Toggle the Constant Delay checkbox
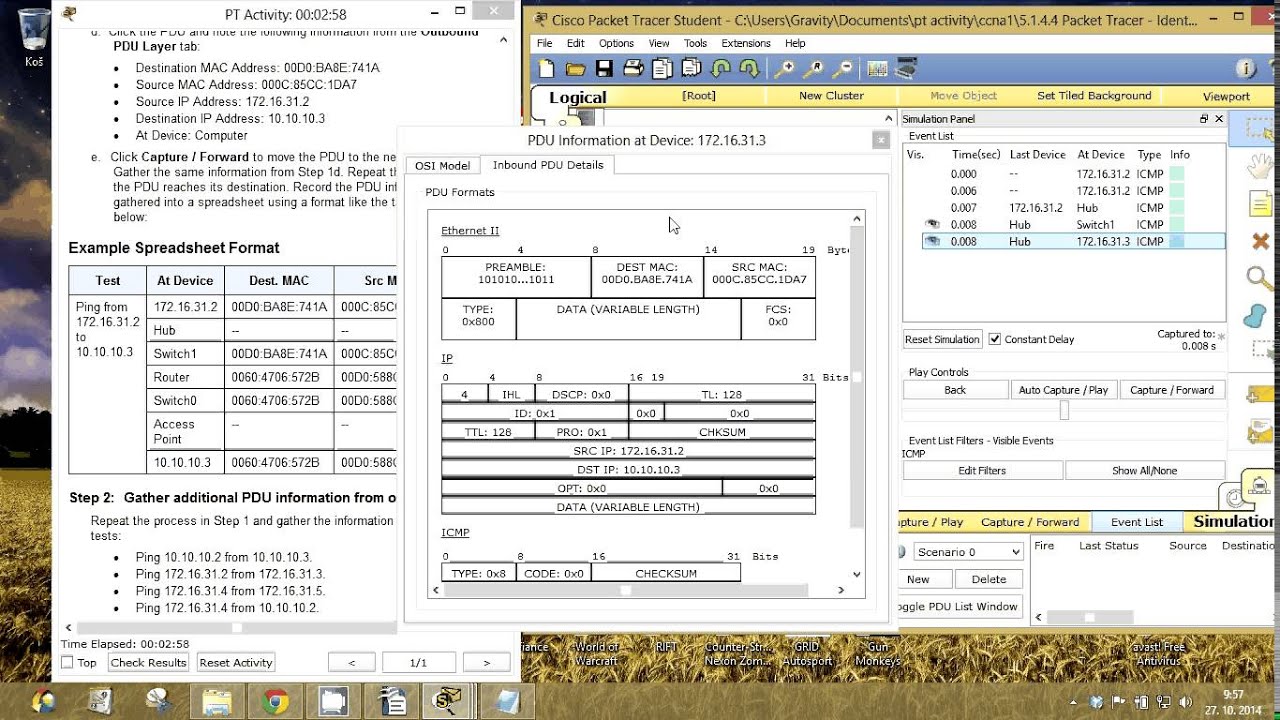The width and height of the screenshot is (1280, 720). (x=995, y=339)
